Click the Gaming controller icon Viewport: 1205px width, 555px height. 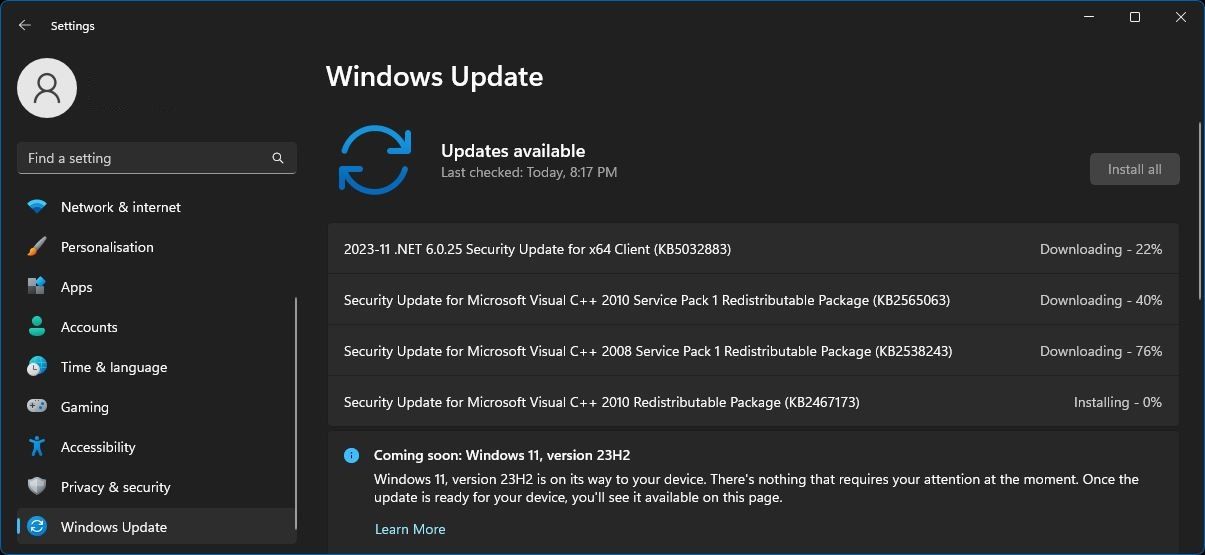coord(37,407)
